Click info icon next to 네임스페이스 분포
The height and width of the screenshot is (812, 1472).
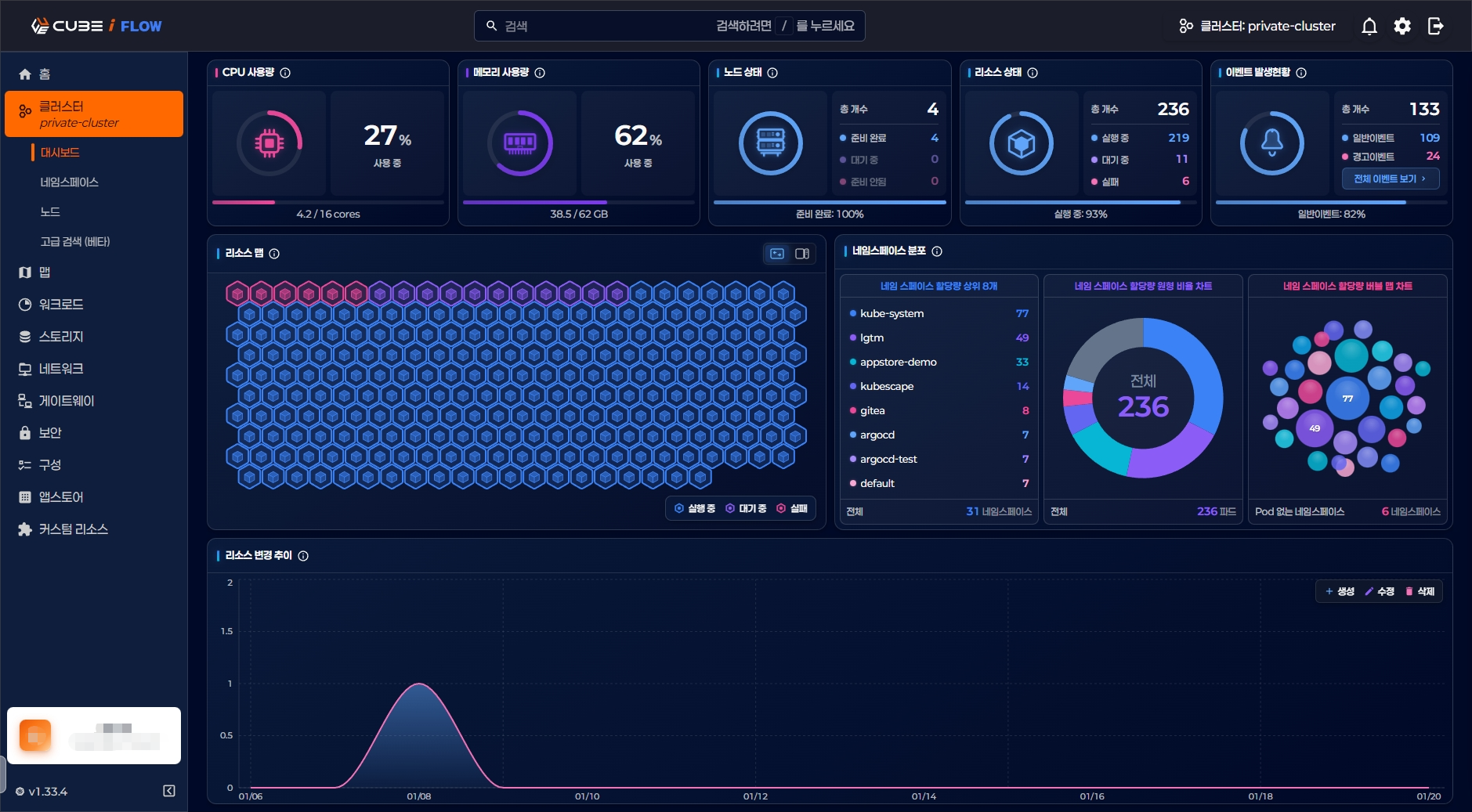point(937,251)
